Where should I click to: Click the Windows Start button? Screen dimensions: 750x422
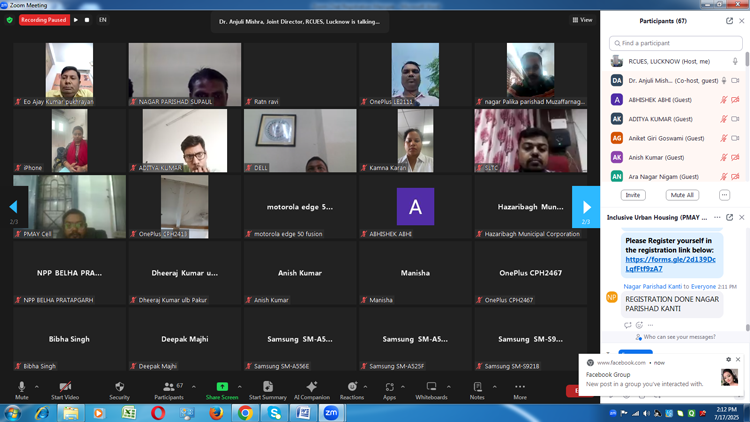(x=12, y=413)
